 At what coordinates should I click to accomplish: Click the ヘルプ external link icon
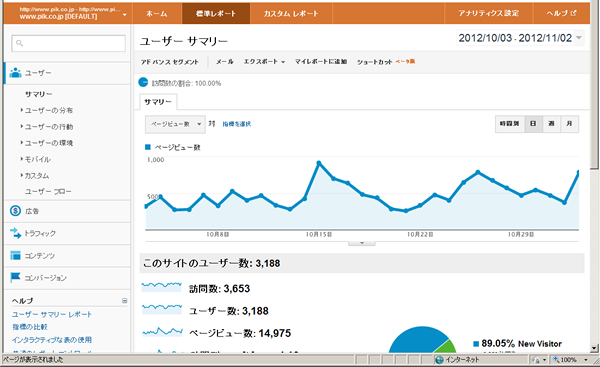(573, 13)
